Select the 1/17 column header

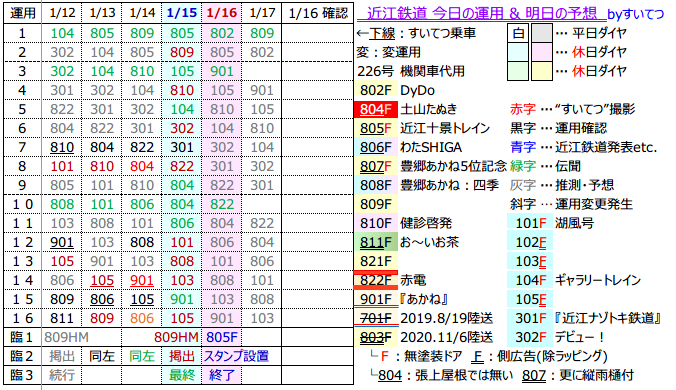pyautogui.click(x=262, y=13)
